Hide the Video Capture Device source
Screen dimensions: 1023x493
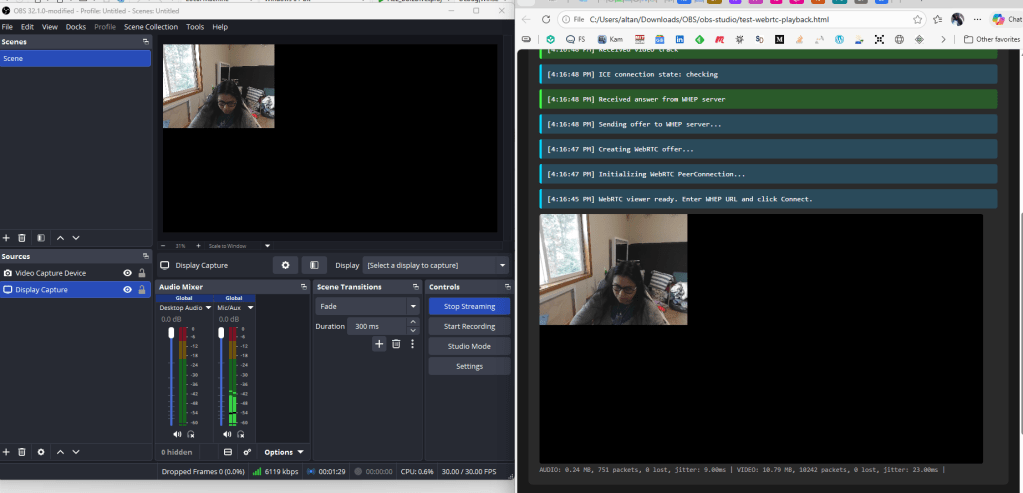coord(127,273)
